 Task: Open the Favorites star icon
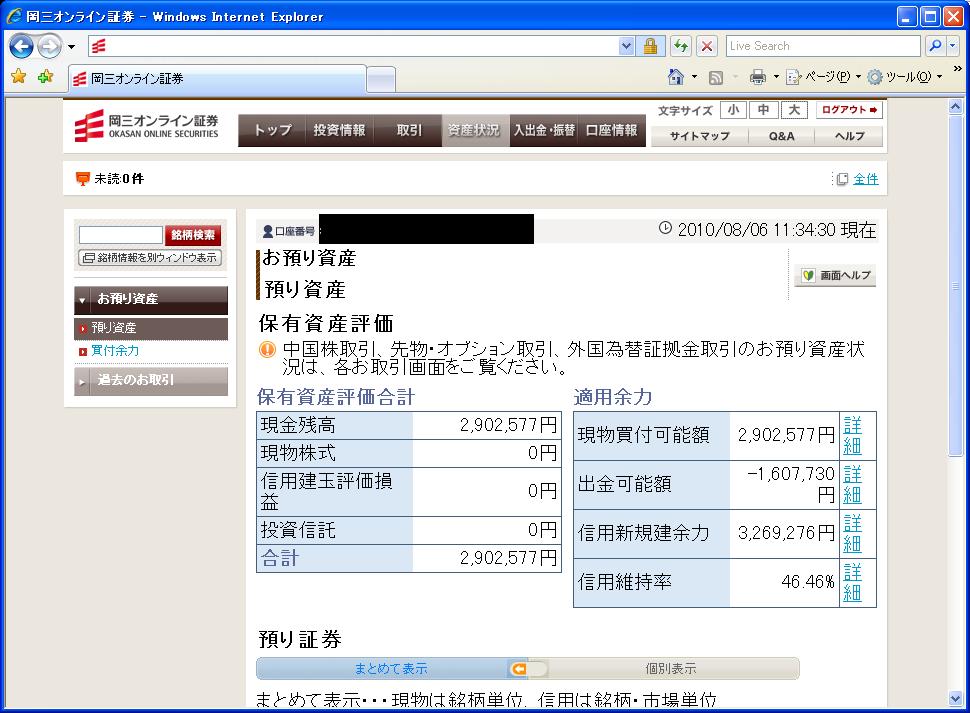coord(18,77)
